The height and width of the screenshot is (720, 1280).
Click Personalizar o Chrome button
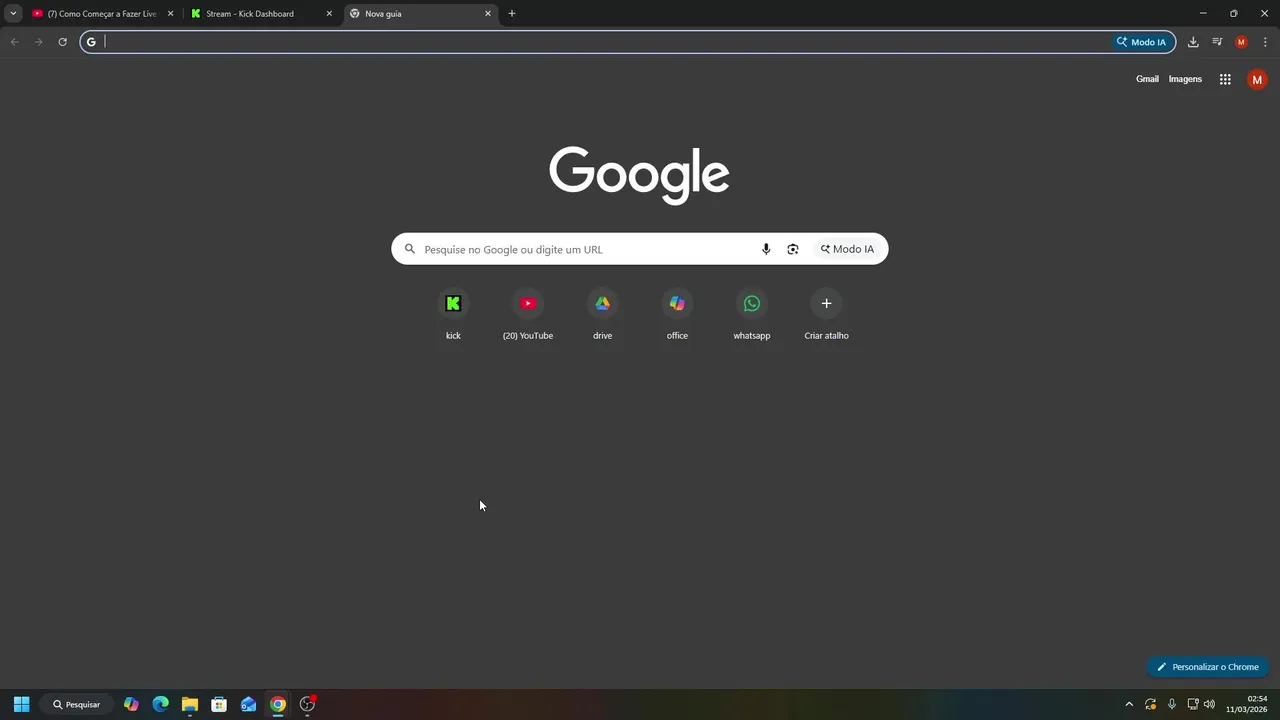[1208, 667]
